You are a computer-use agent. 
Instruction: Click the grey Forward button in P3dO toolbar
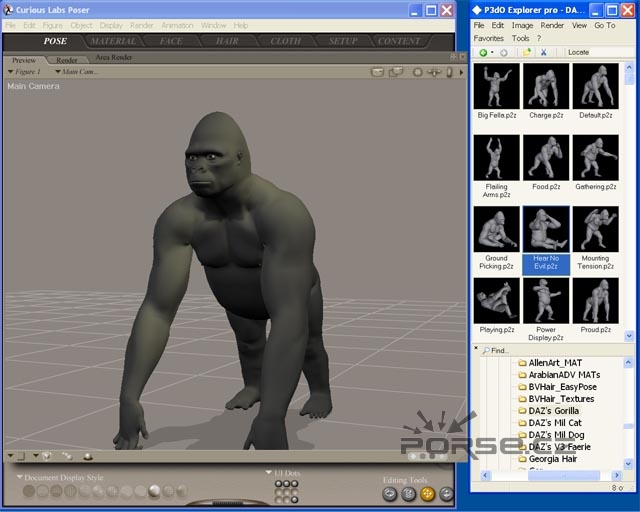click(503, 52)
